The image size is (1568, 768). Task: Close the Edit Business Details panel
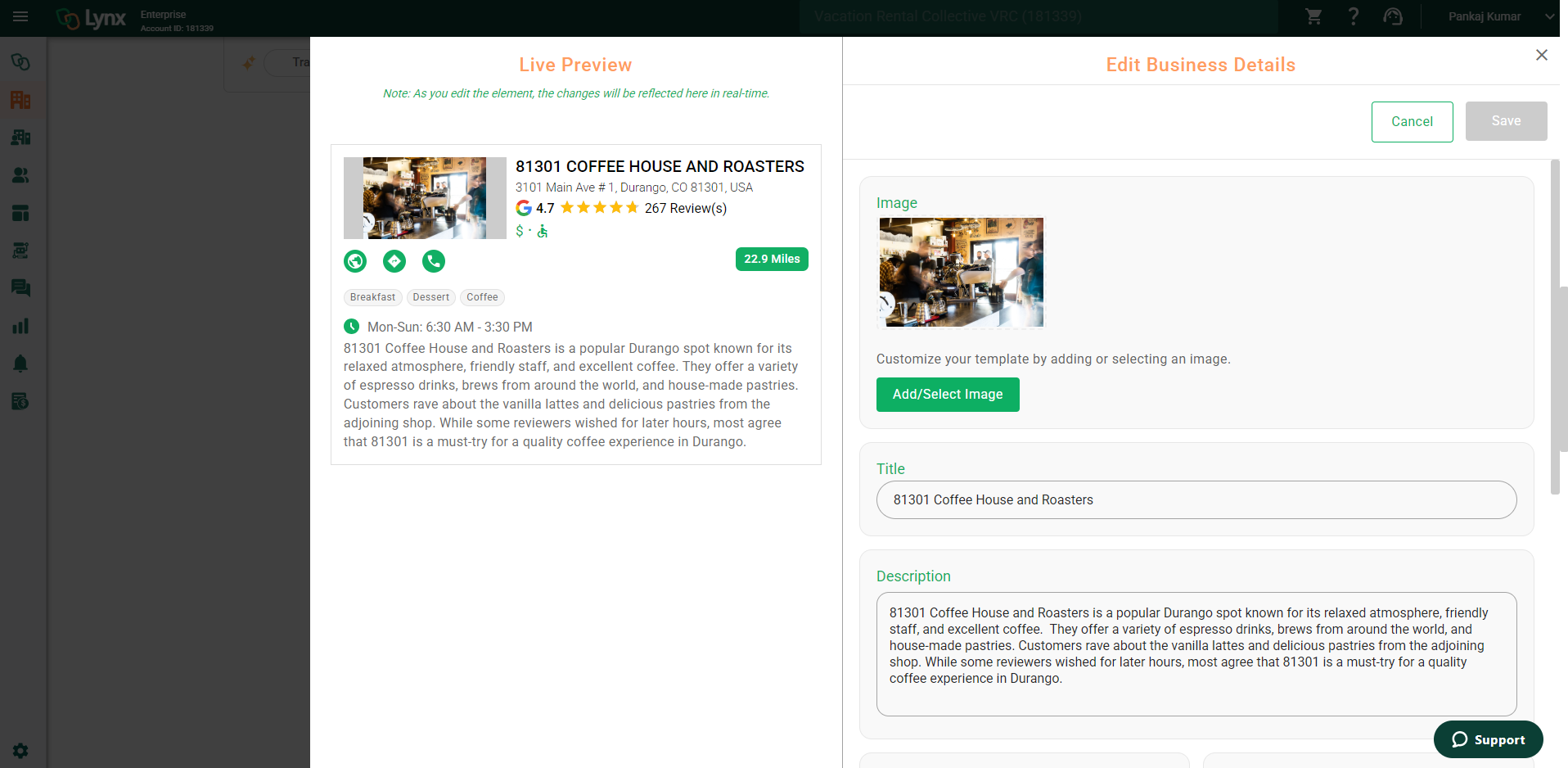[1542, 55]
